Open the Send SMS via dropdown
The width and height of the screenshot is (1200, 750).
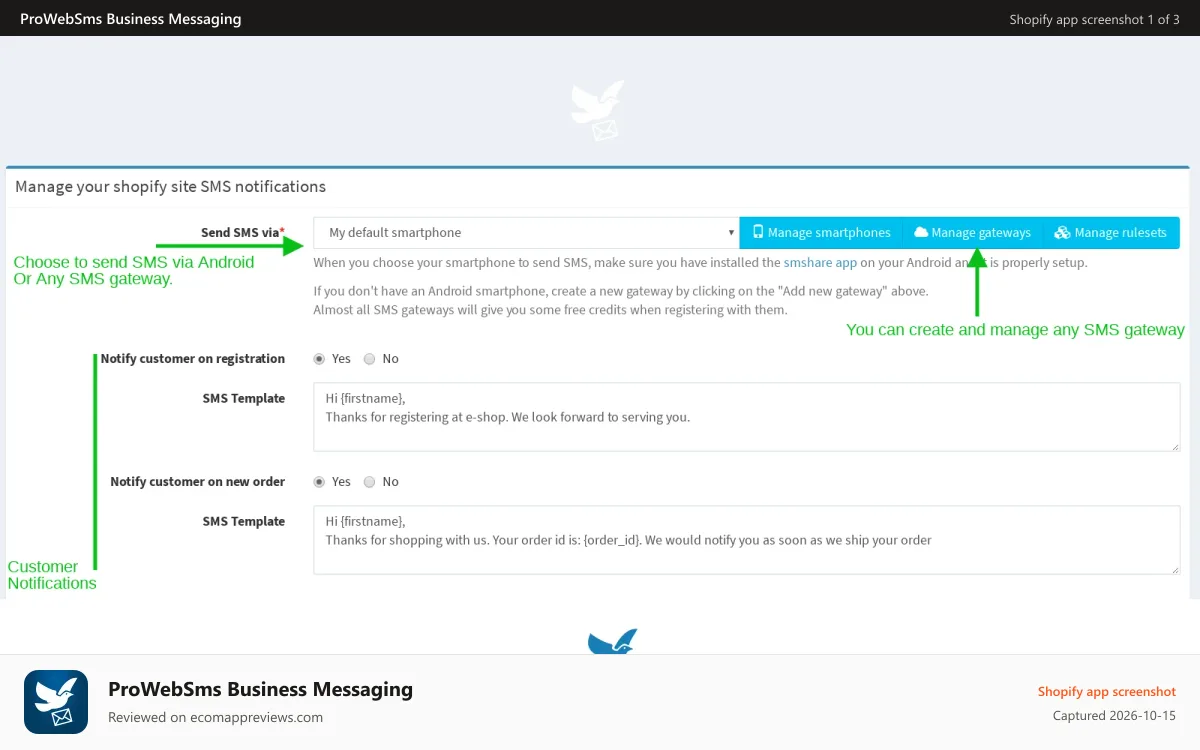(526, 233)
